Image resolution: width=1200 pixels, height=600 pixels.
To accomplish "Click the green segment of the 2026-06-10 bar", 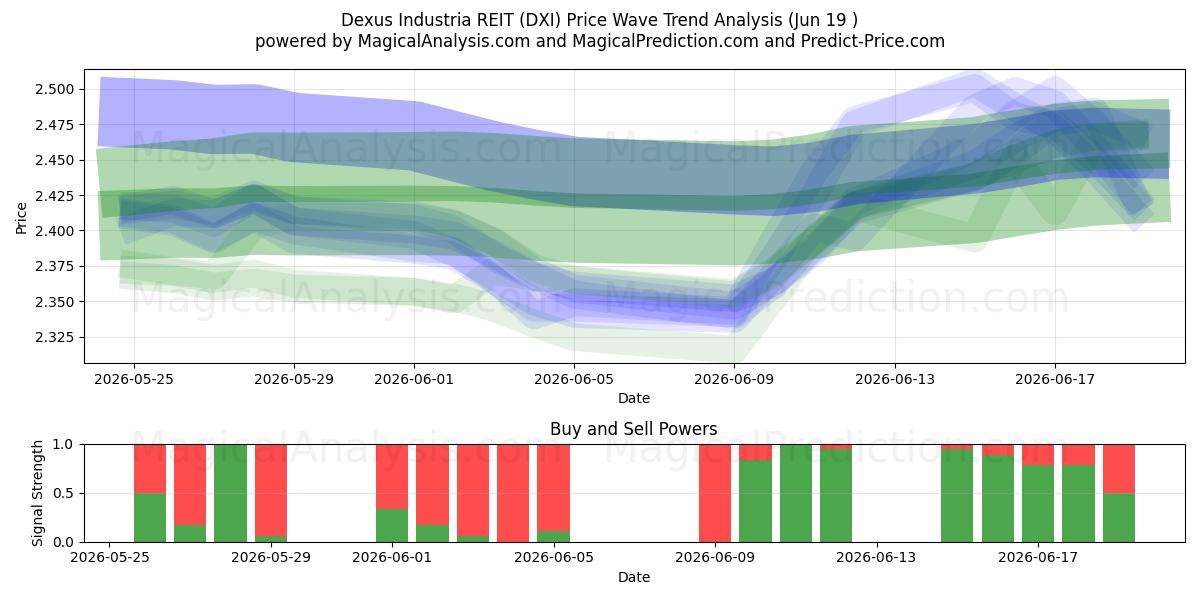I will pos(755,501).
